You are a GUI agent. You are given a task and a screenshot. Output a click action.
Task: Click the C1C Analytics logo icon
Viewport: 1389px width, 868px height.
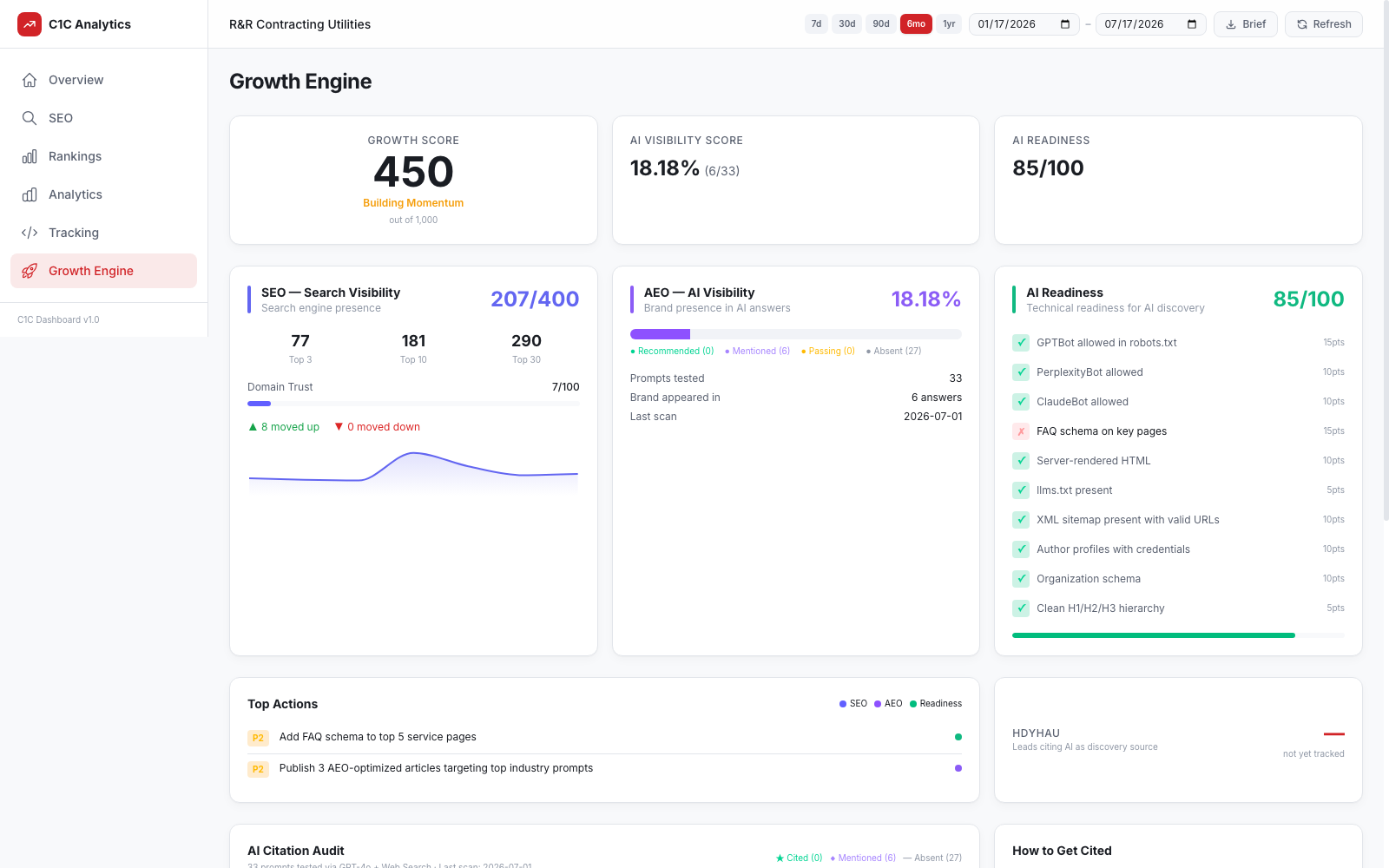[30, 24]
